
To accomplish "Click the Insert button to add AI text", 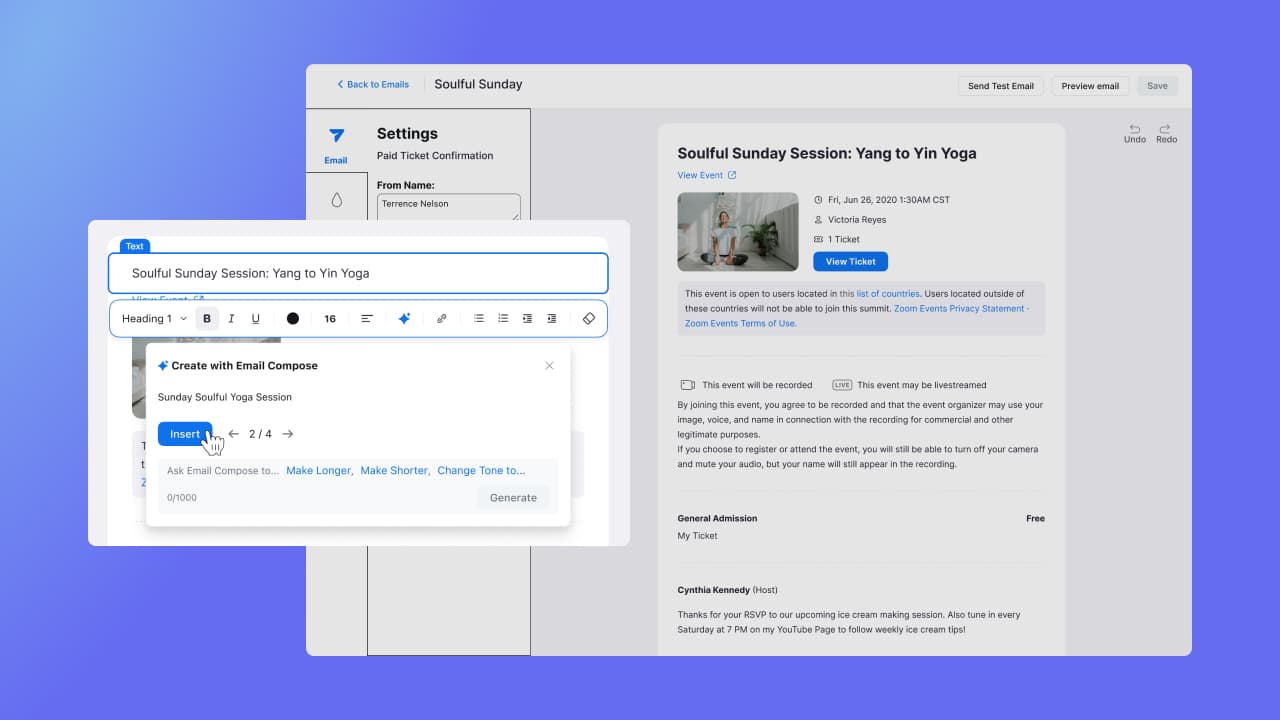I will pos(185,433).
